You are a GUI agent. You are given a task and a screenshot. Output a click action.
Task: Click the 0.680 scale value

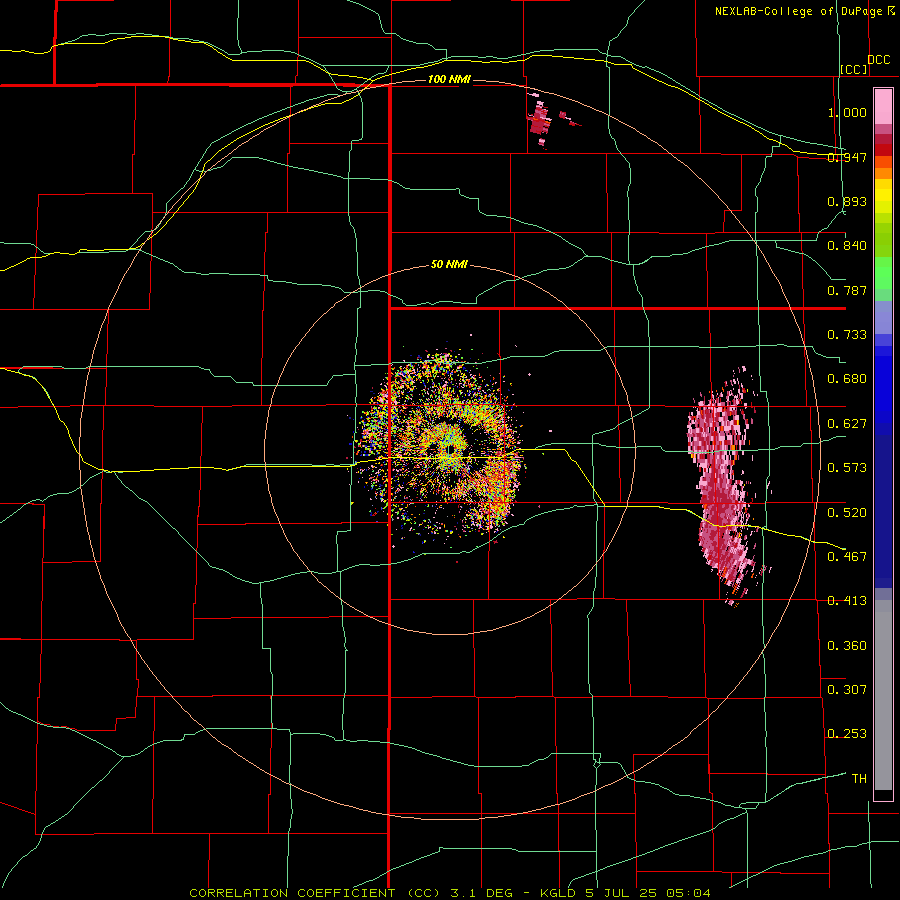pyautogui.click(x=847, y=379)
